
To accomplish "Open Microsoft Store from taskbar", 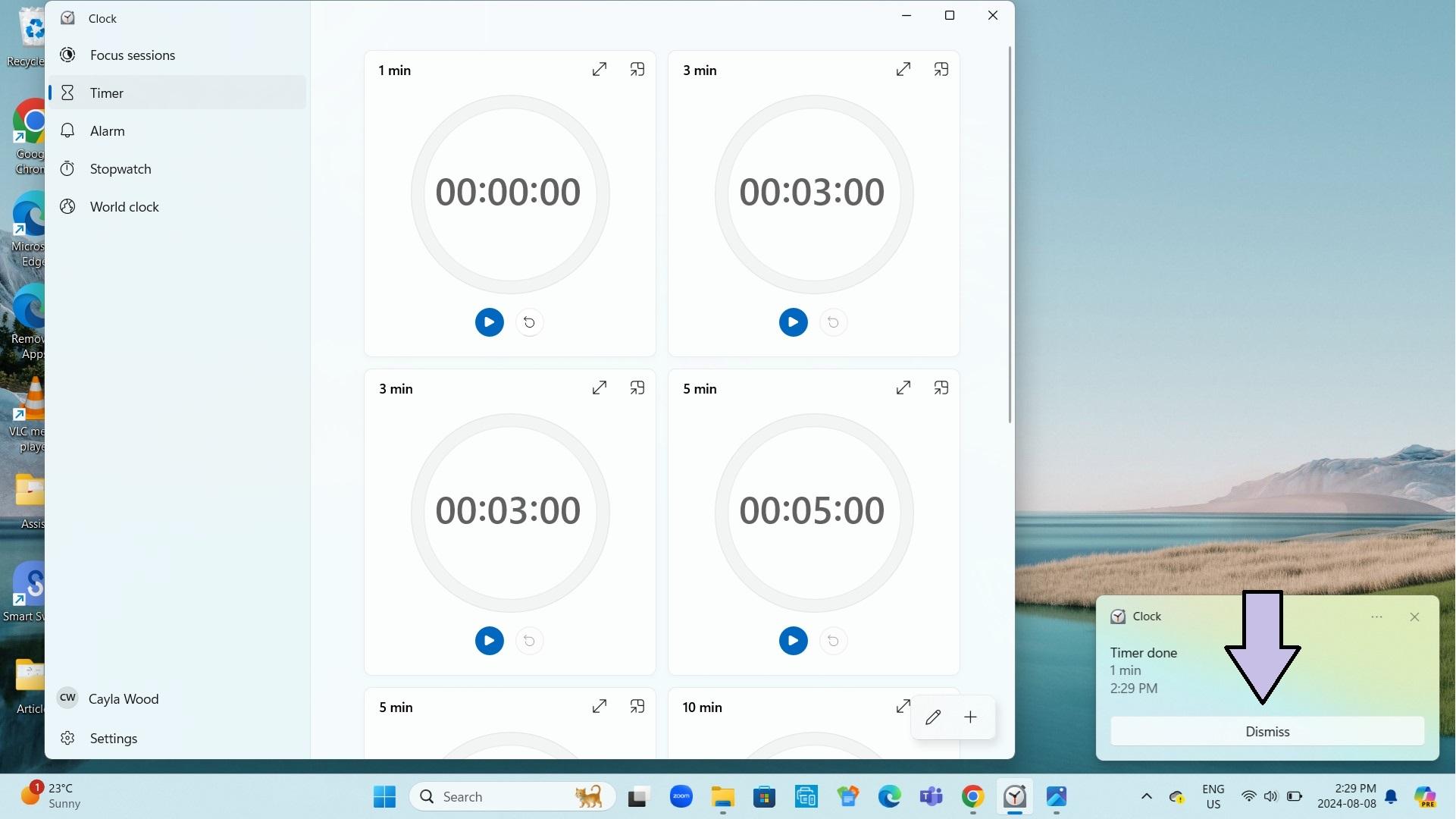I will coord(765,797).
